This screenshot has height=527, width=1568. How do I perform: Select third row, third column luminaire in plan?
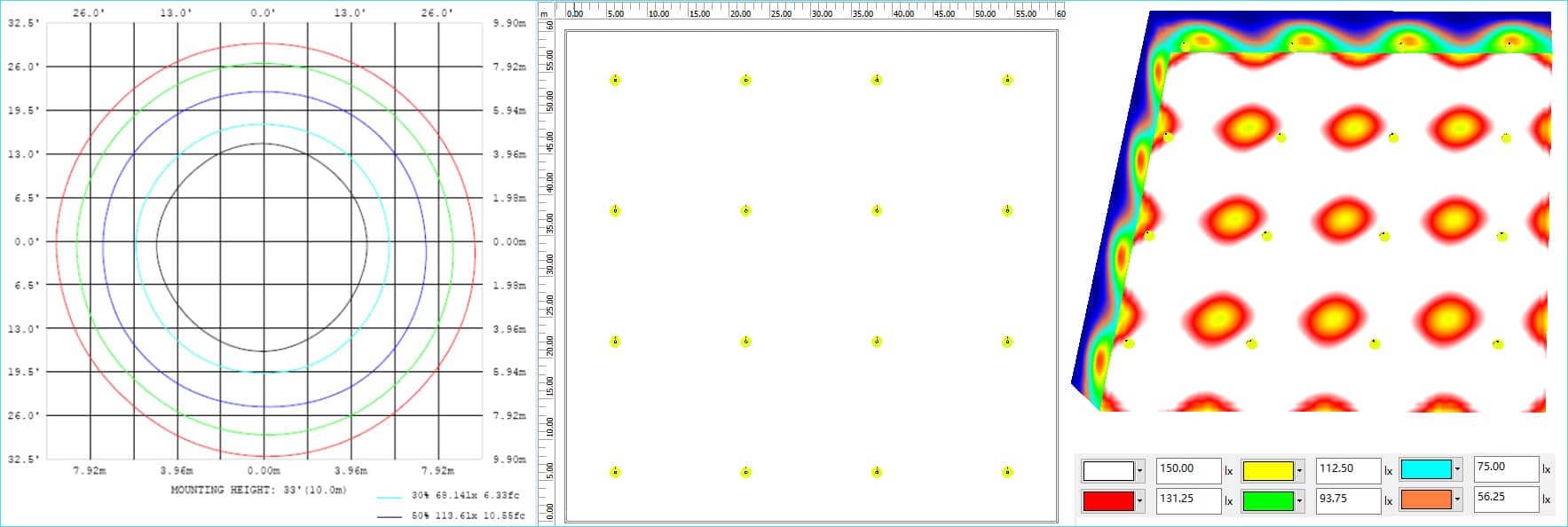pos(877,342)
